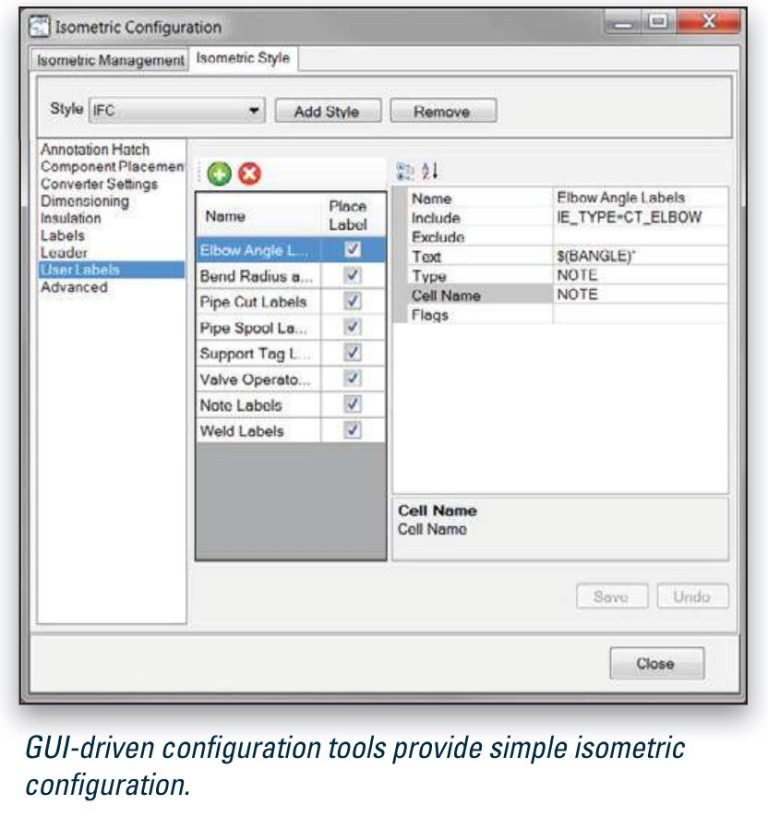
Task: Select Valve Operator row in labels table
Action: (256, 379)
